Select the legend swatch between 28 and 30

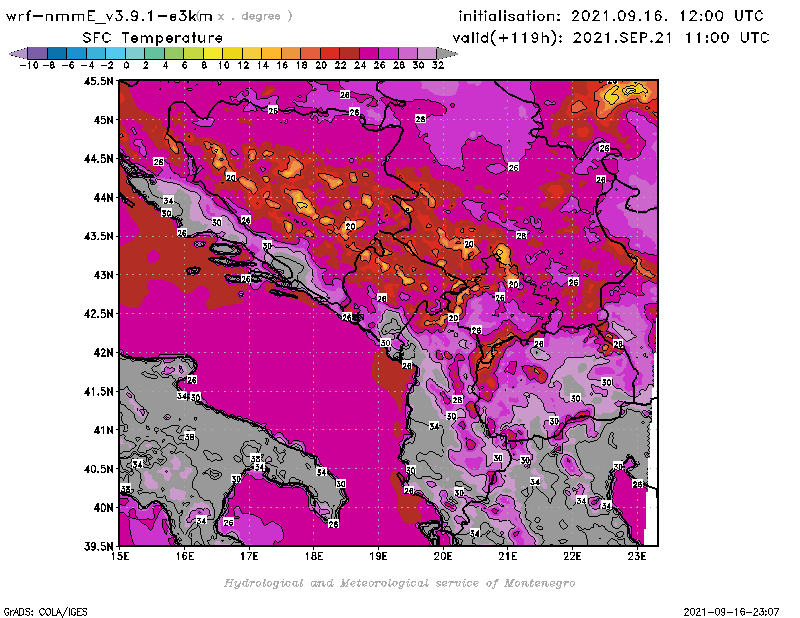[408, 53]
